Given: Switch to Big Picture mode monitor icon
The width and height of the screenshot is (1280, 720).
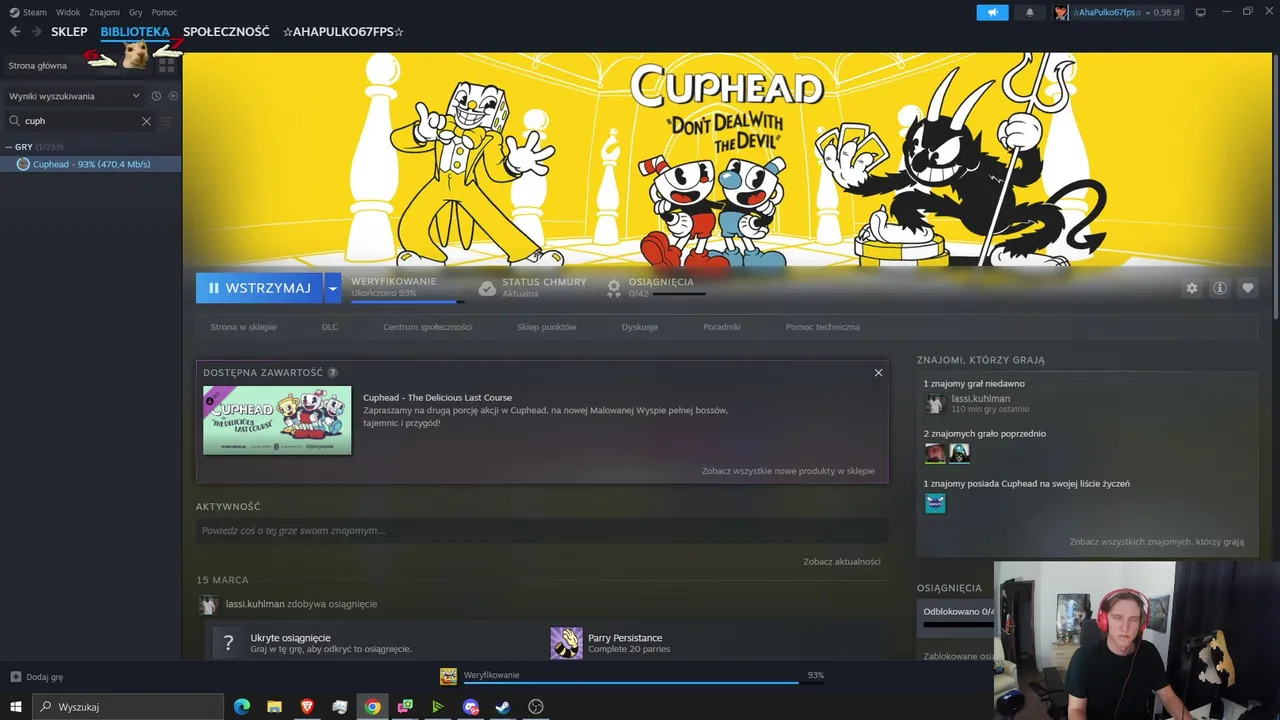Looking at the screenshot, I should [x=1201, y=12].
